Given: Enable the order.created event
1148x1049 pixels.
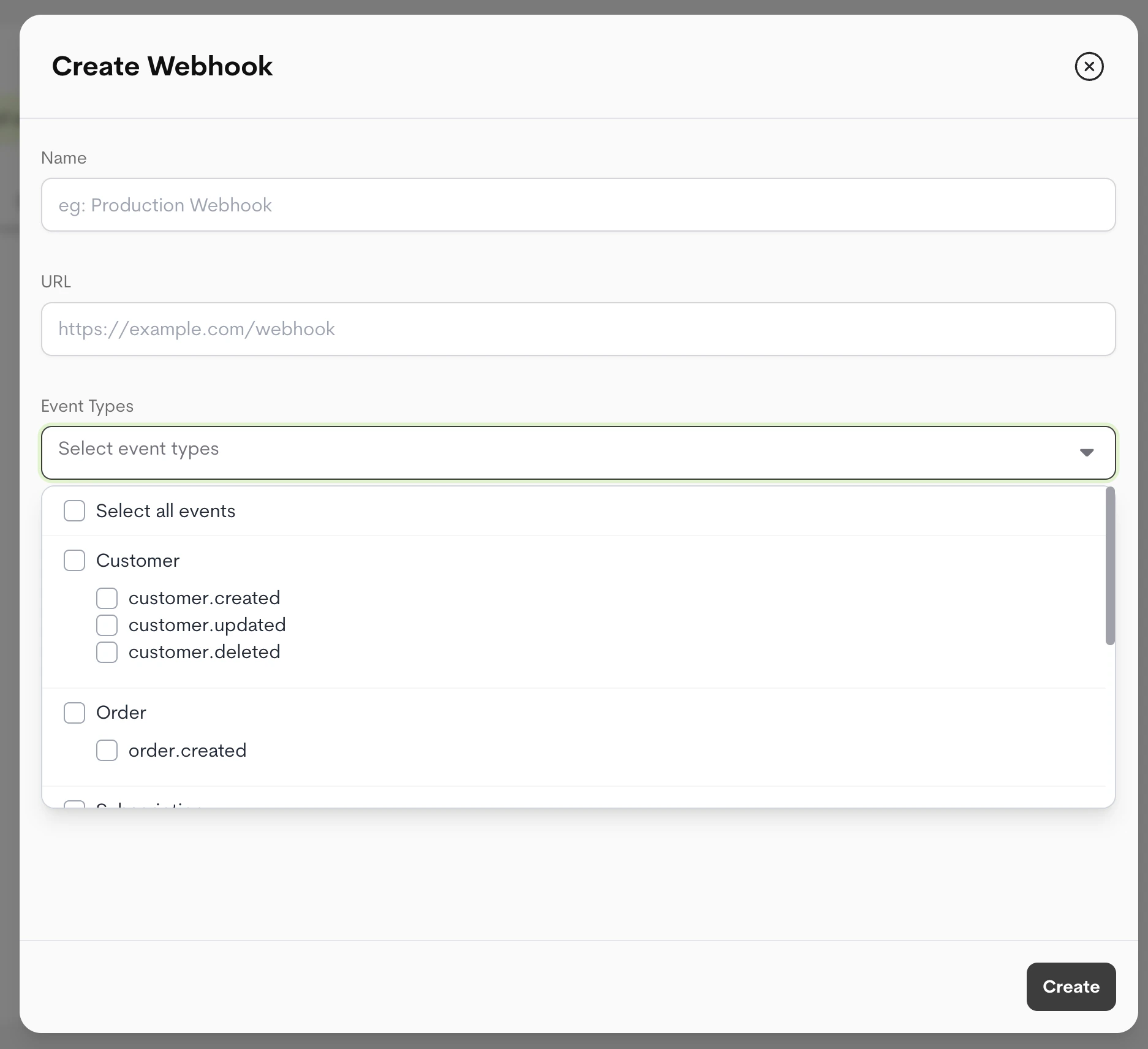Looking at the screenshot, I should [x=107, y=750].
